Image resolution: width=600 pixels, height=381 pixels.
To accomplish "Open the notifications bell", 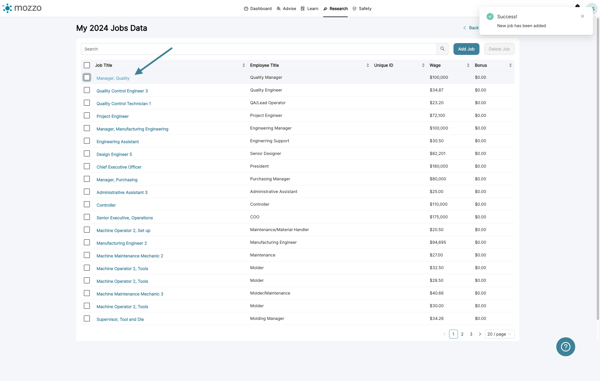I will pyautogui.click(x=577, y=6).
